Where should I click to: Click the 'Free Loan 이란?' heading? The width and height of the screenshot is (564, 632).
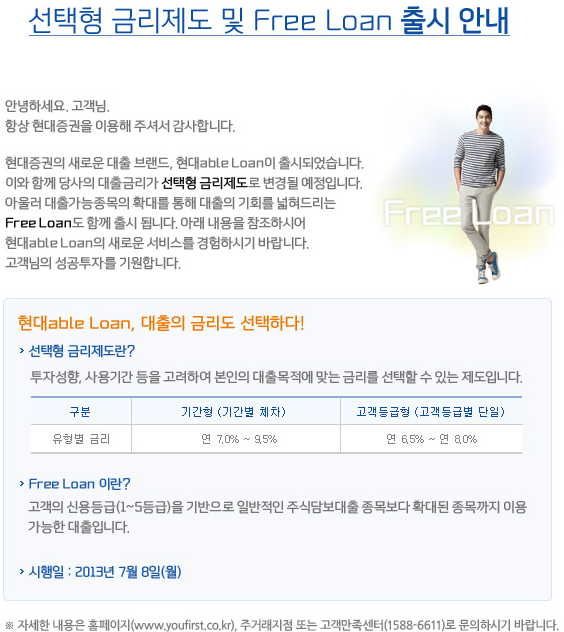click(79, 483)
